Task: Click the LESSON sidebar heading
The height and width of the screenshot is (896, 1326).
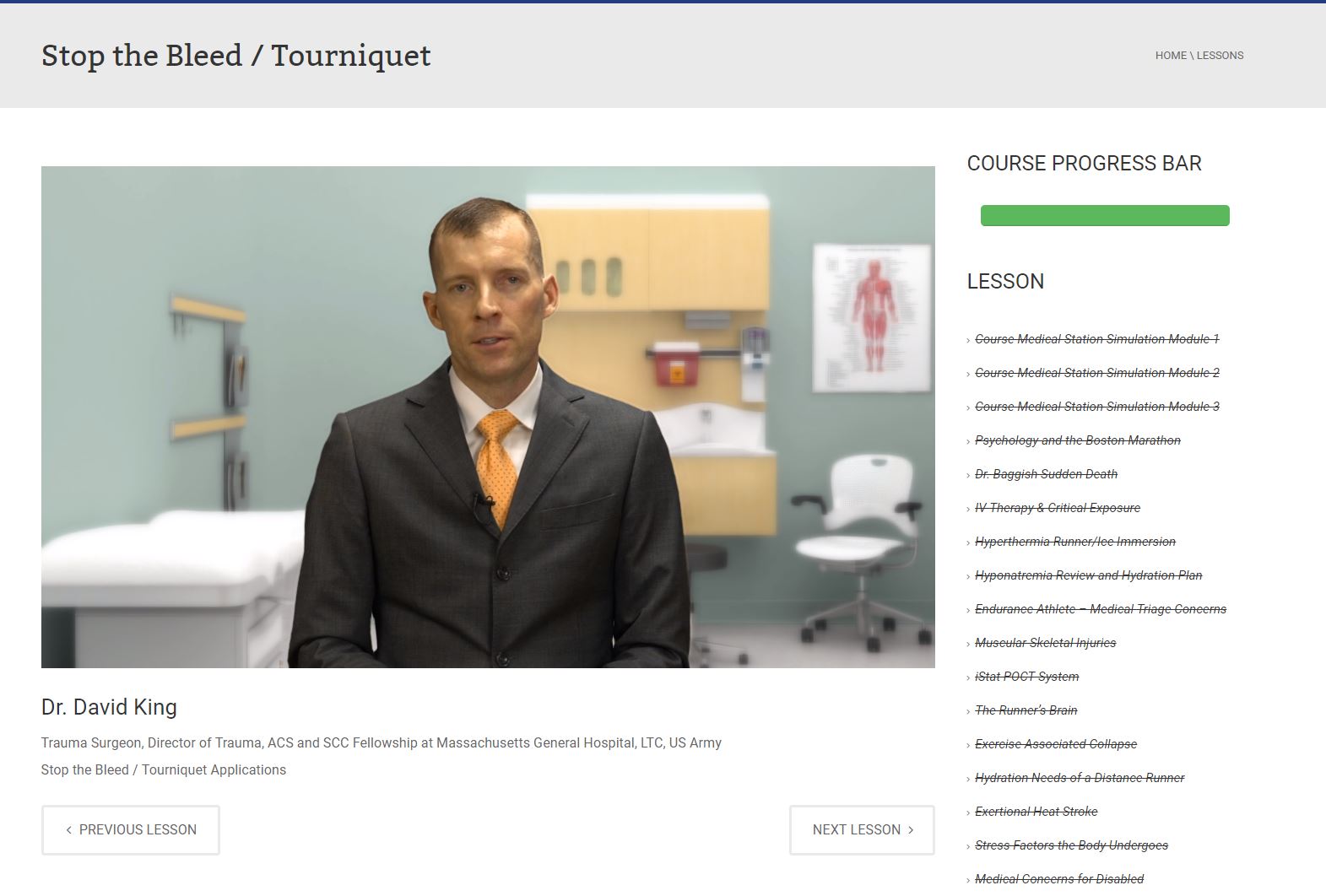Action: tap(1005, 282)
